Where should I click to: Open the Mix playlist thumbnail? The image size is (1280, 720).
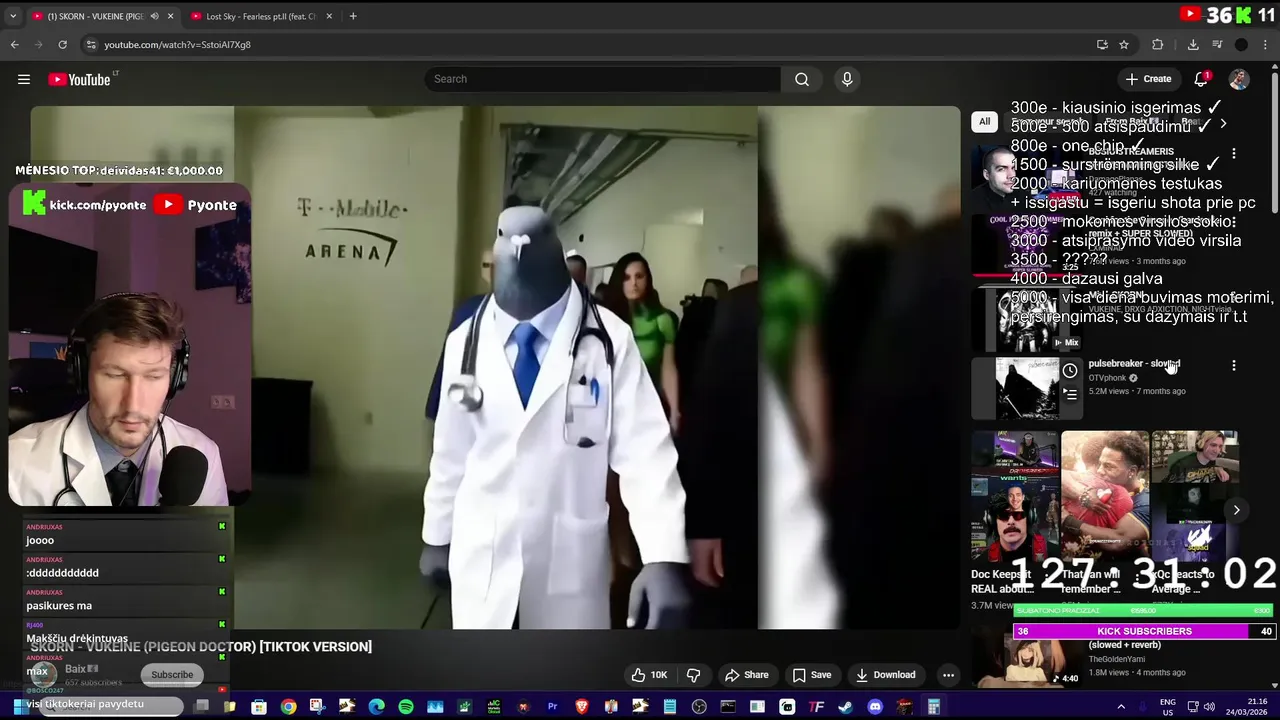point(1027,320)
